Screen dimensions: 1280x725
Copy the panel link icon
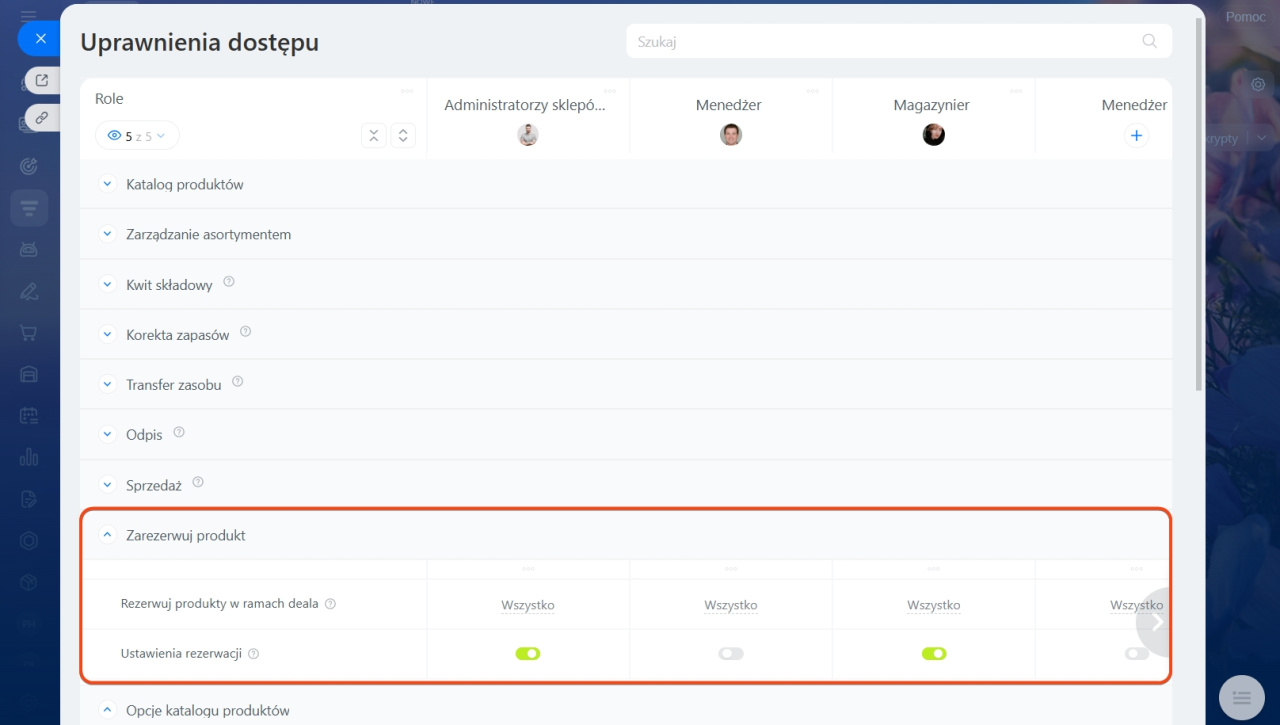pos(42,117)
